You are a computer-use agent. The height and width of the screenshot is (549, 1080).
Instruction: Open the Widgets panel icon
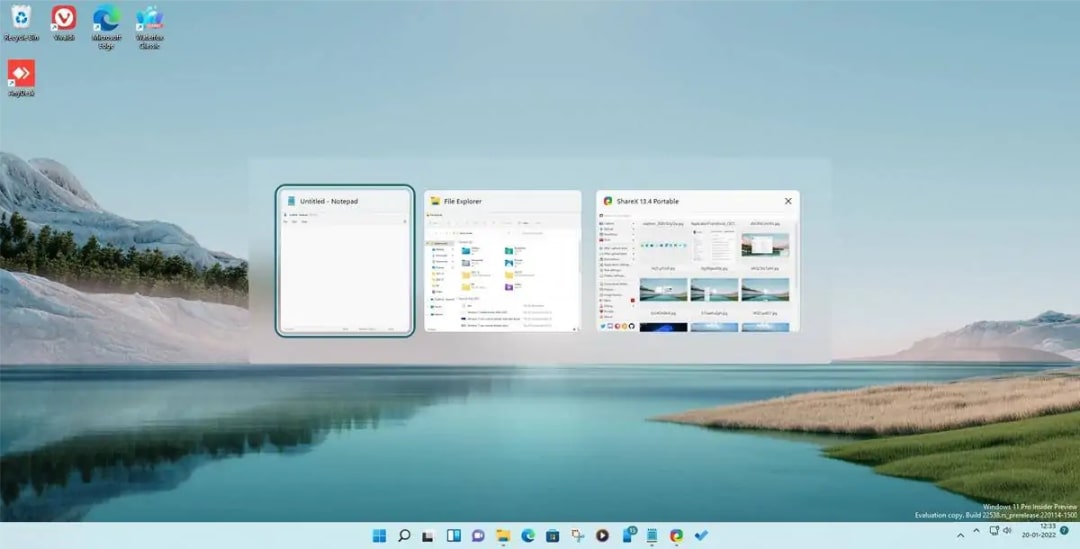click(x=453, y=535)
